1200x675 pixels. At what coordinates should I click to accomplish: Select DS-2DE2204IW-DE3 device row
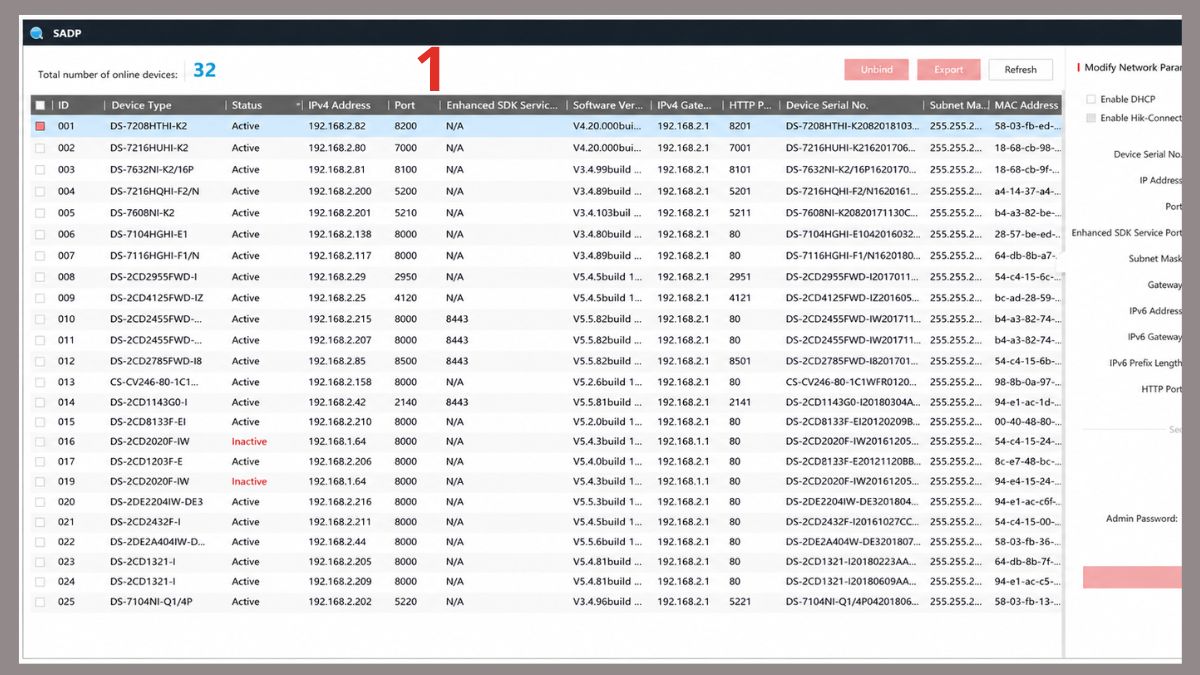[545, 502]
